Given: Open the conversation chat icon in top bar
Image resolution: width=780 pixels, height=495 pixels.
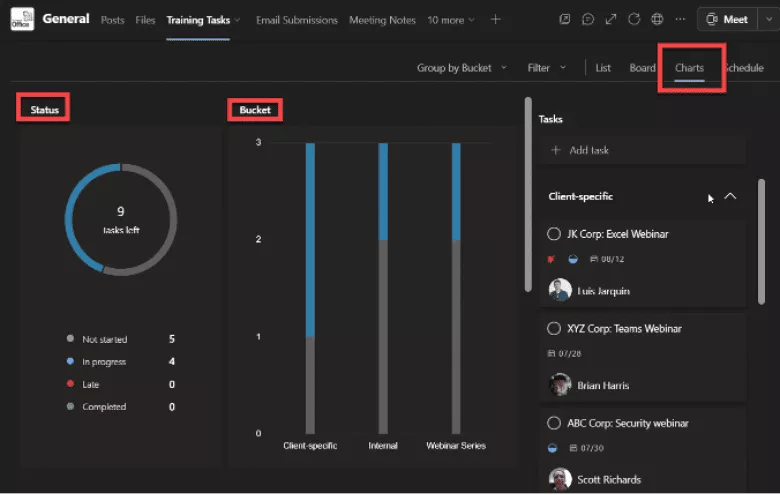Looking at the screenshot, I should (588, 19).
